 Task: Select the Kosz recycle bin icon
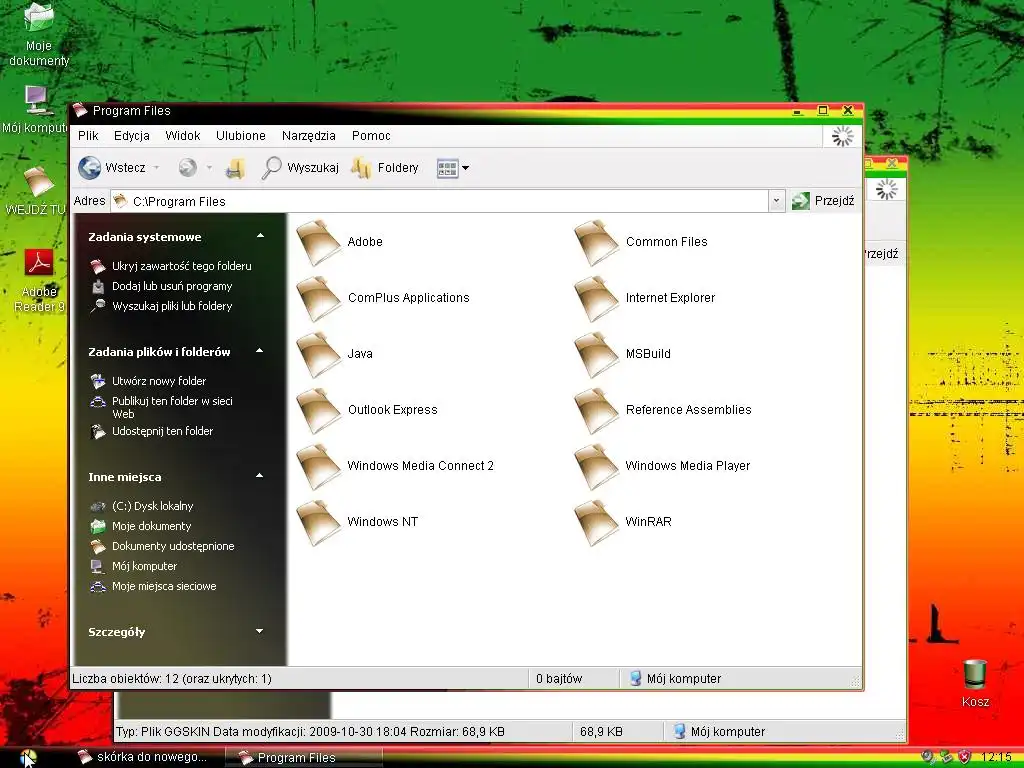coord(975,683)
